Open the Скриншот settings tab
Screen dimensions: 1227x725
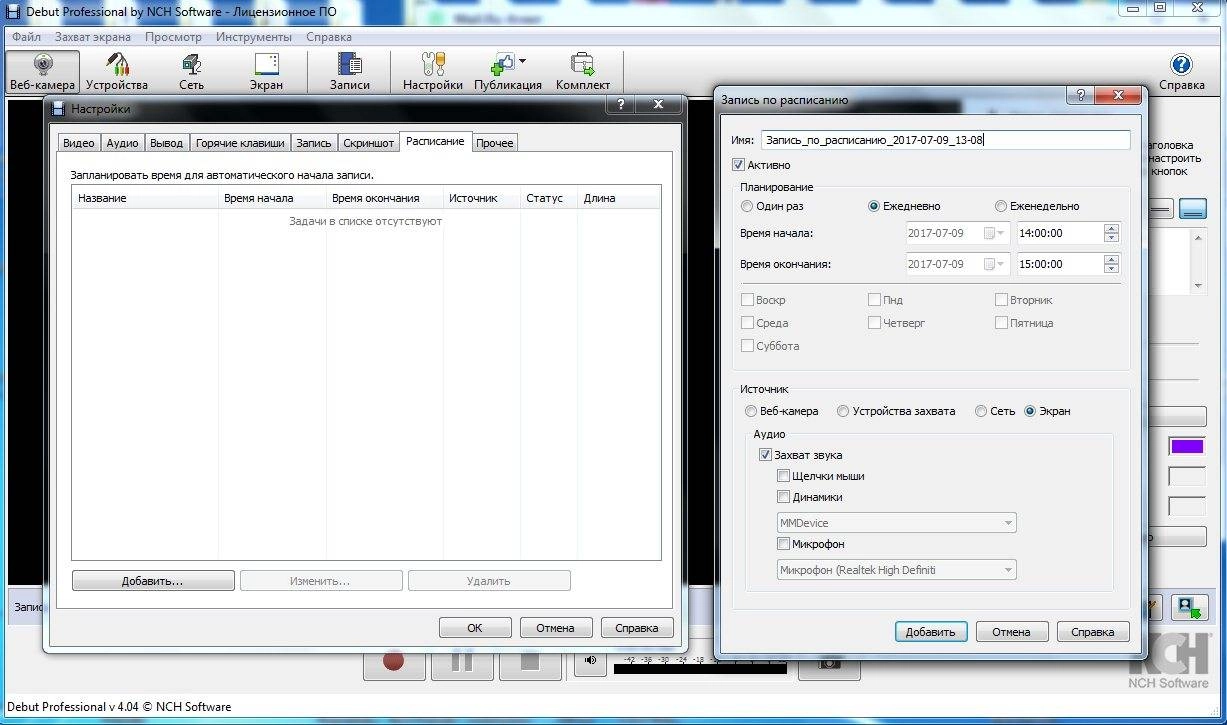pyautogui.click(x=368, y=143)
